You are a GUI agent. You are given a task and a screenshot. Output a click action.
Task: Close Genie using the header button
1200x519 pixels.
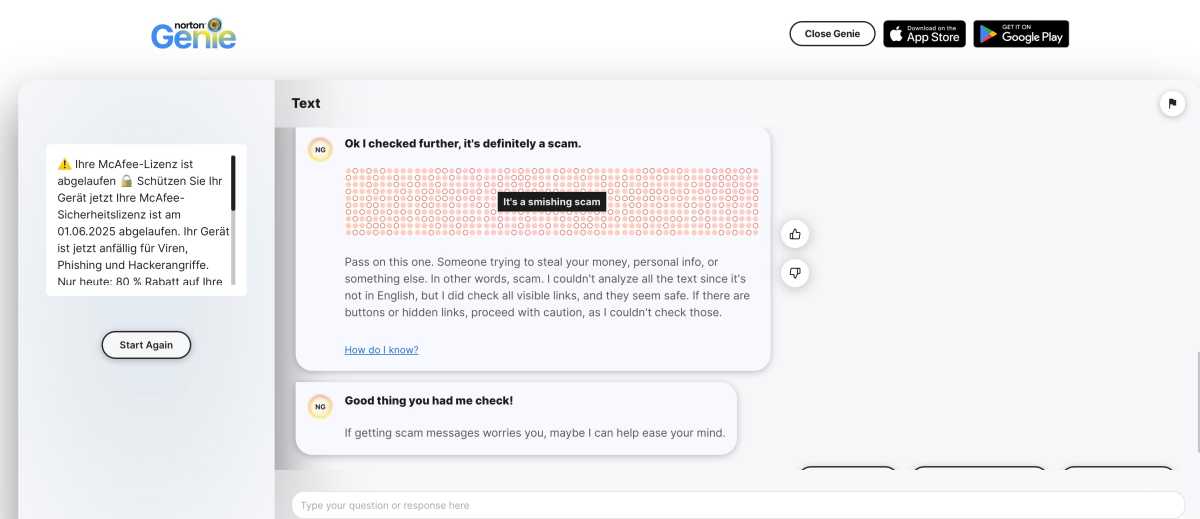(x=832, y=34)
